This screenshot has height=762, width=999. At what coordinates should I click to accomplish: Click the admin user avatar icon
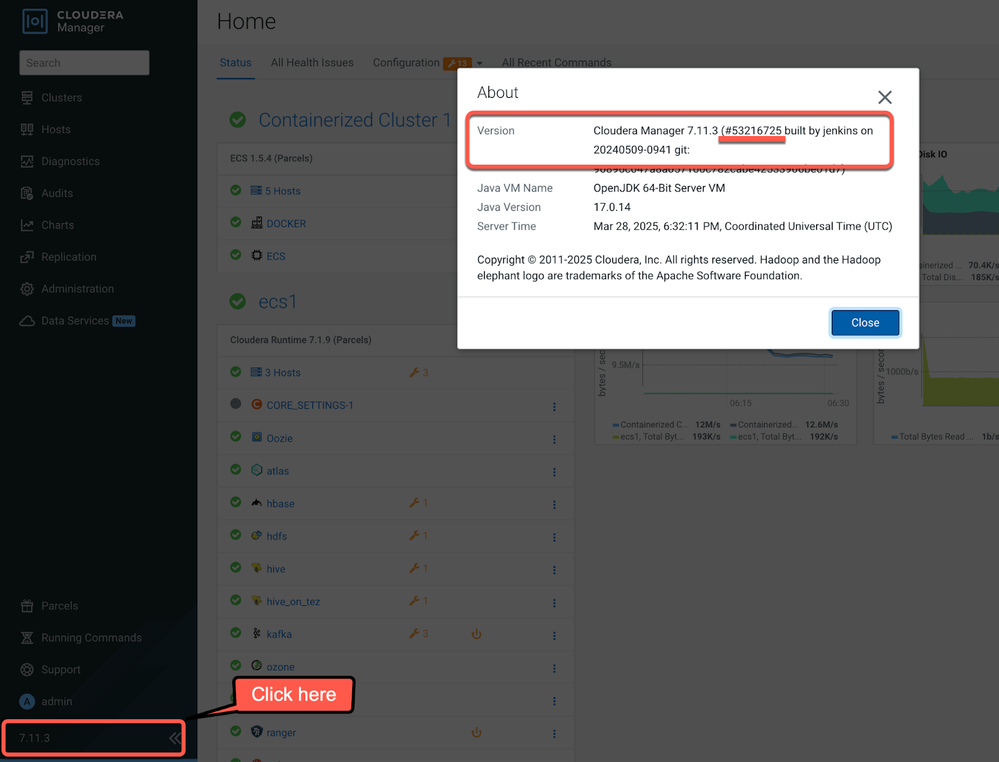[x=27, y=701]
